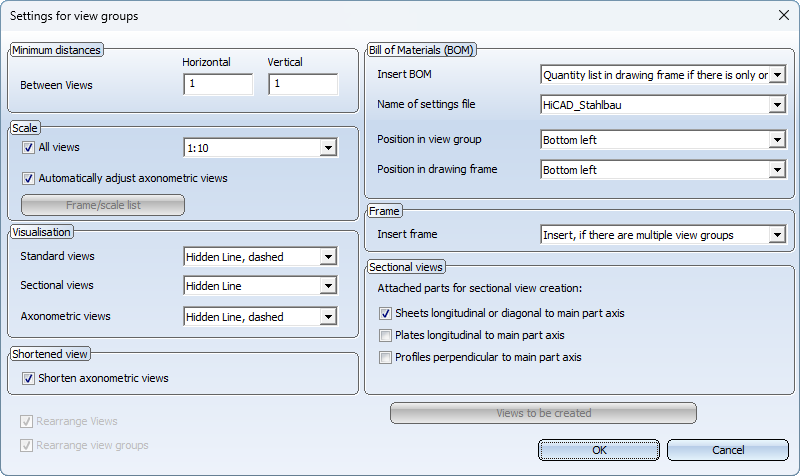Image resolution: width=800 pixels, height=476 pixels.
Task: Toggle Shorten axonometric views checkbox
Action: (28, 379)
